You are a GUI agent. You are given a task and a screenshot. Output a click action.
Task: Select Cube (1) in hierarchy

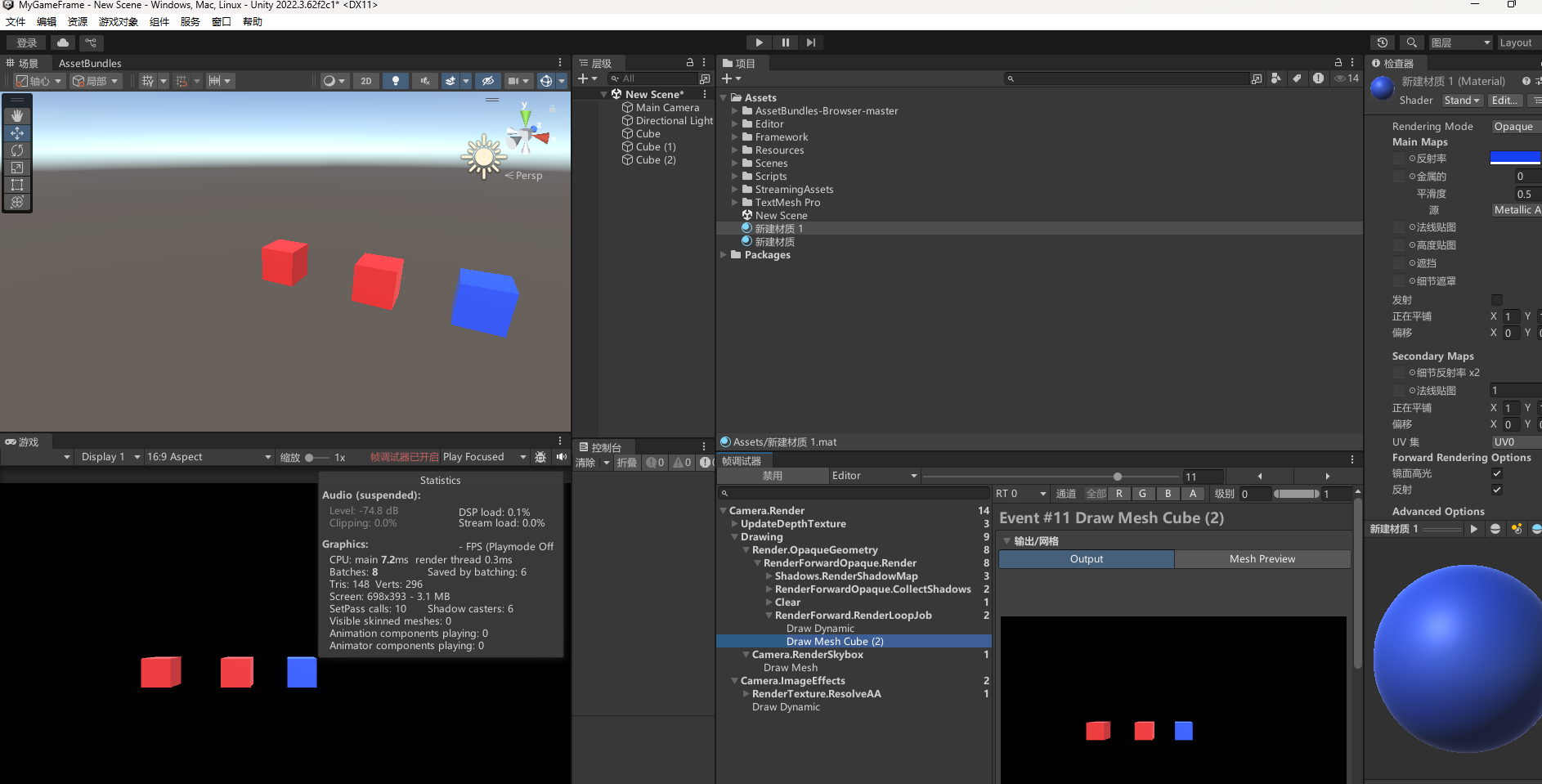pos(656,147)
